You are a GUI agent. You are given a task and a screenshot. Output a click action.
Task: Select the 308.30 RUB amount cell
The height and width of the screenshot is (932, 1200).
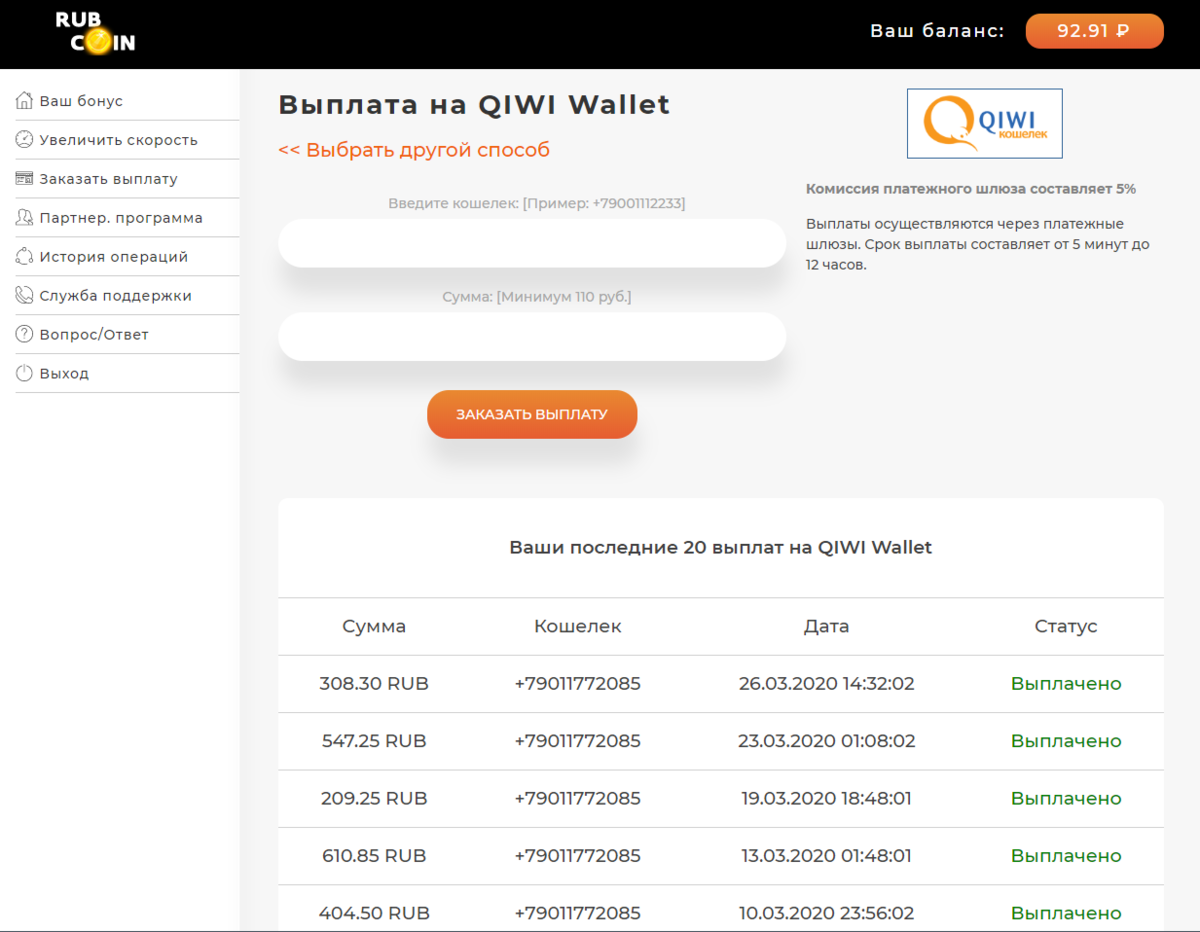pyautogui.click(x=374, y=684)
